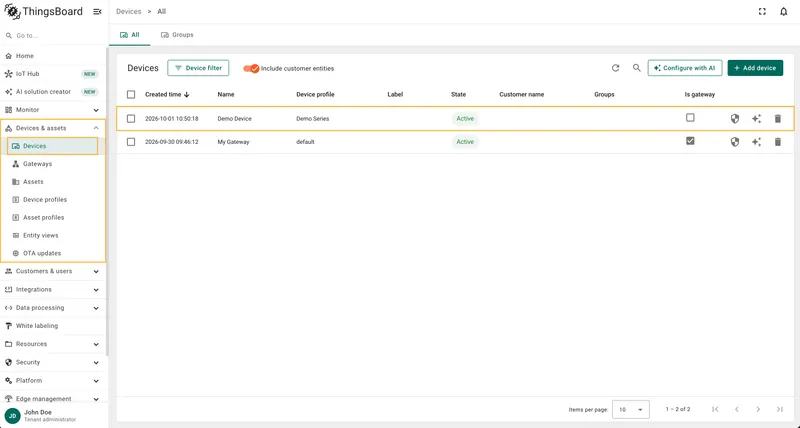
Task: Collapse the sidebar menu icon
Action: (x=97, y=11)
